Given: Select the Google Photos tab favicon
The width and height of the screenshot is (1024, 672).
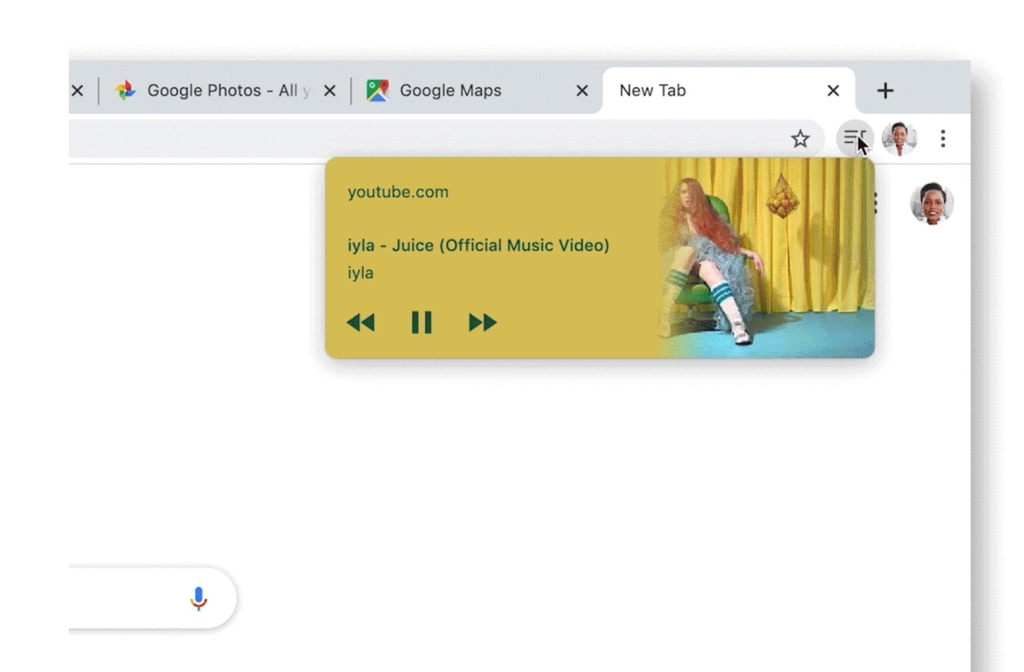Looking at the screenshot, I should coord(125,90).
